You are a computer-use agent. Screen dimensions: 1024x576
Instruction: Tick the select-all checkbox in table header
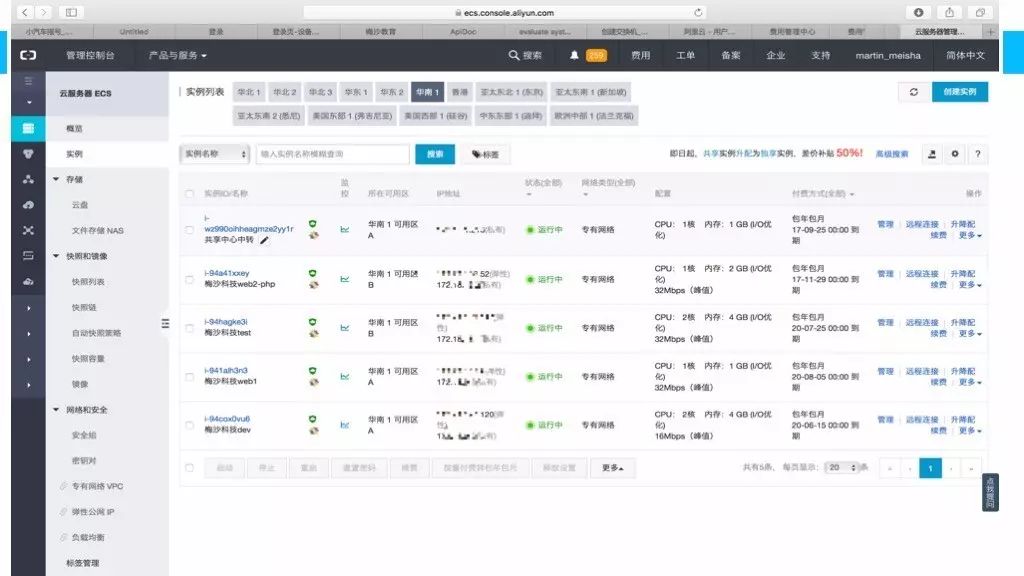pyautogui.click(x=189, y=194)
